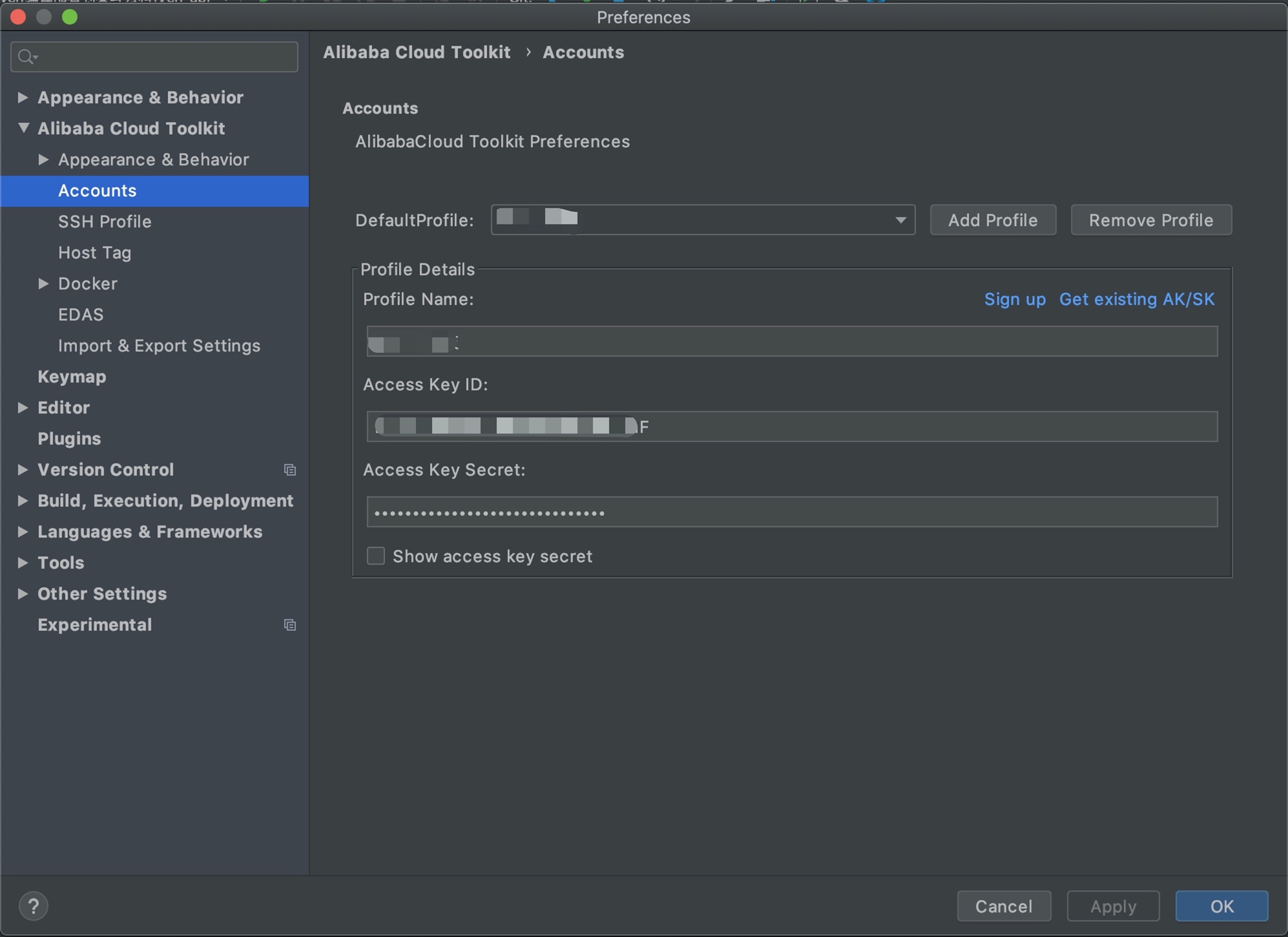The width and height of the screenshot is (1288, 937).
Task: Expand Build, Execution, Deployment section
Action: pyautogui.click(x=22, y=500)
